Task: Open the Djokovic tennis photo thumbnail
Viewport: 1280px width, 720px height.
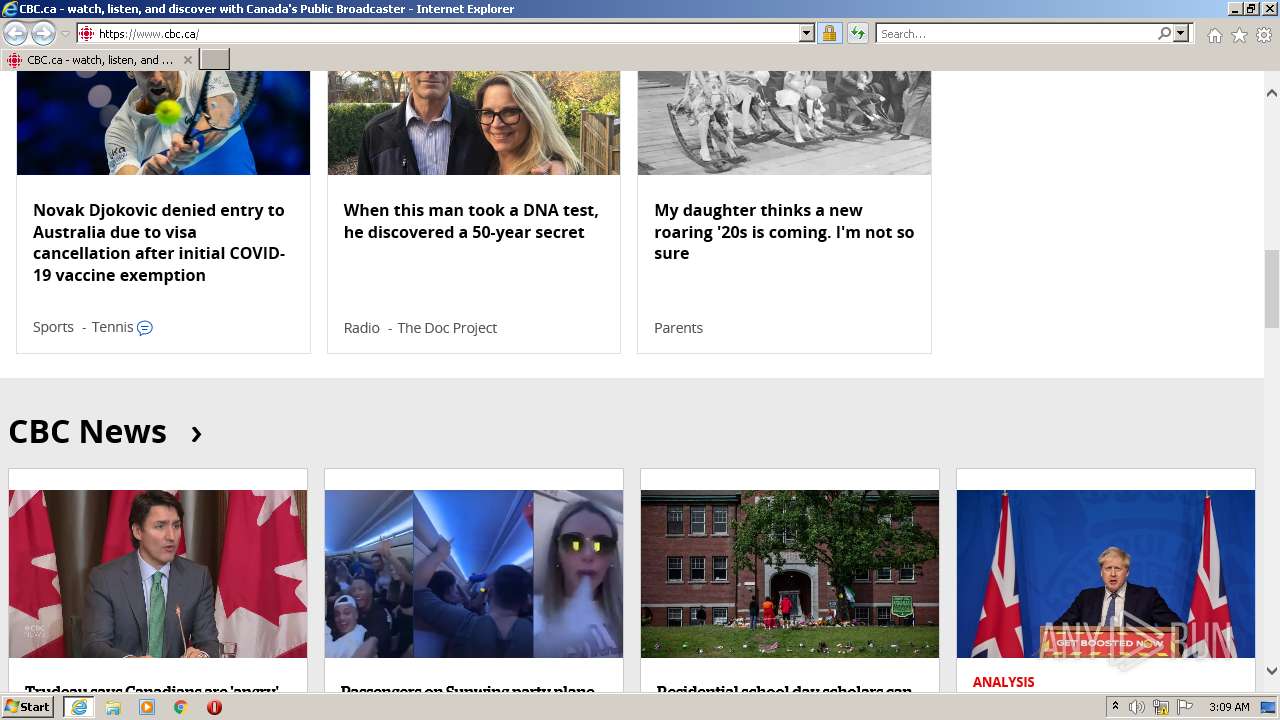Action: tap(163, 123)
